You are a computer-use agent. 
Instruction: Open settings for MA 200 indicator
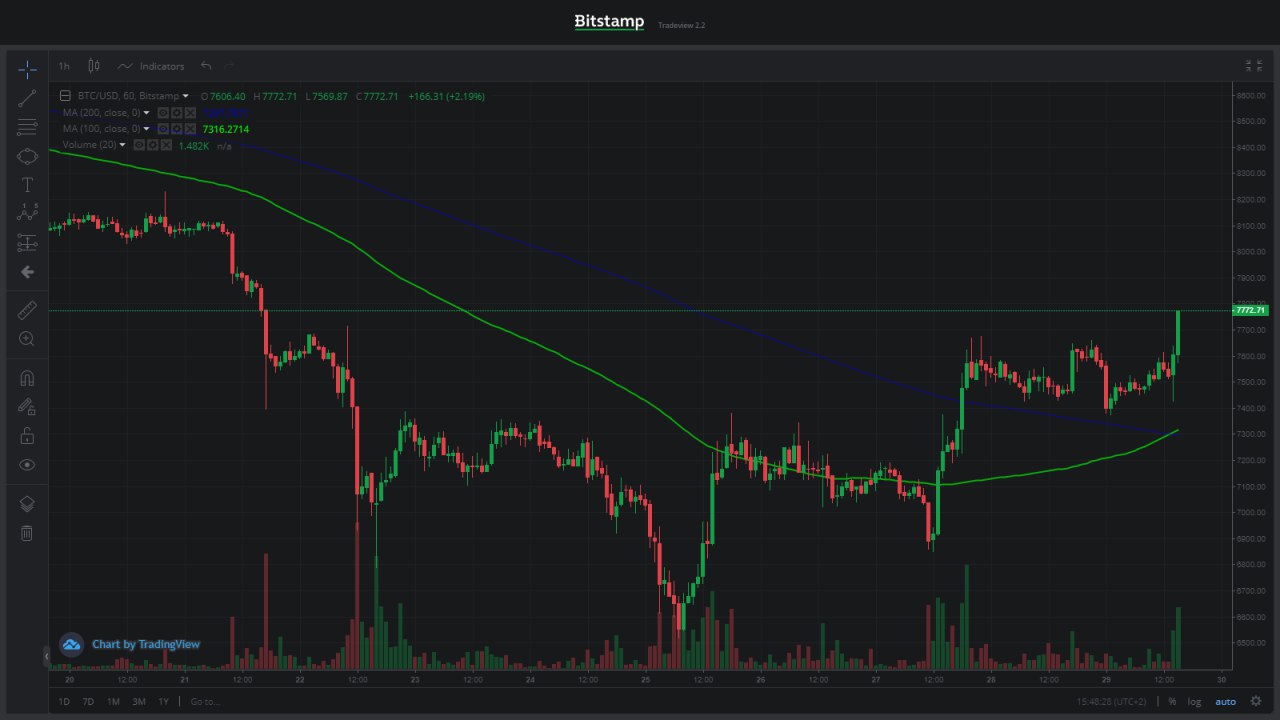(x=176, y=113)
